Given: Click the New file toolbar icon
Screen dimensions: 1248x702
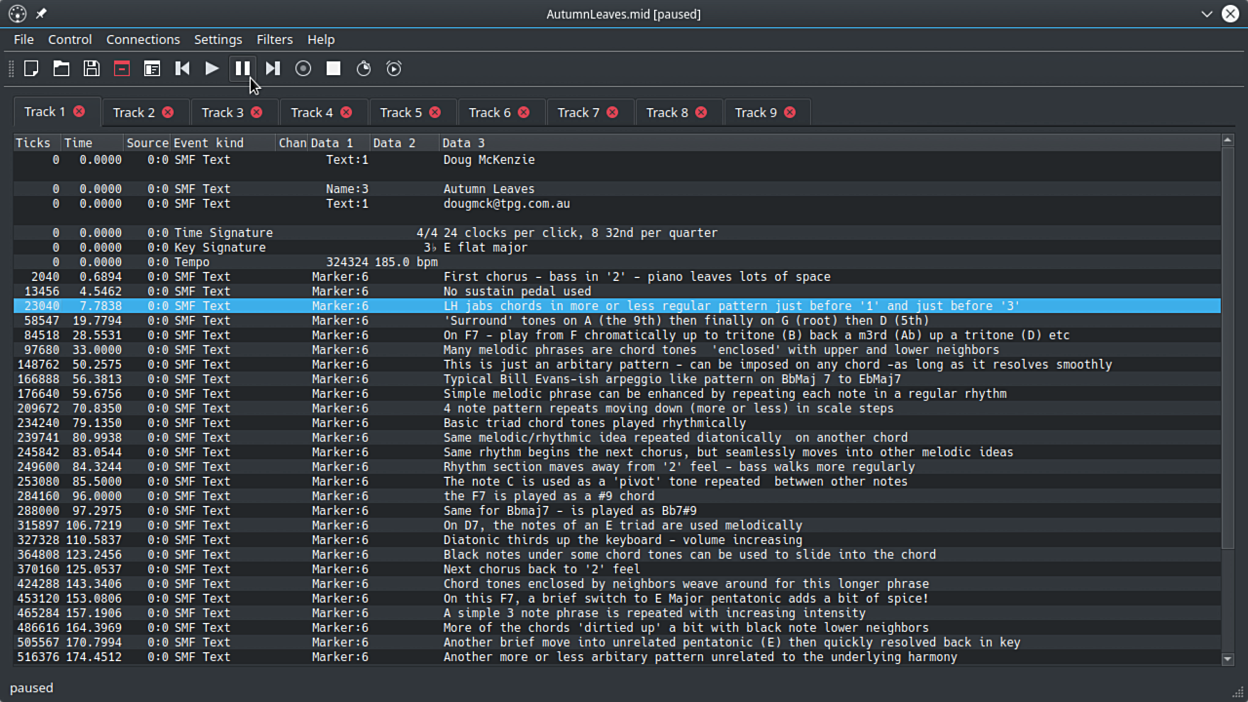Looking at the screenshot, I should [x=32, y=69].
